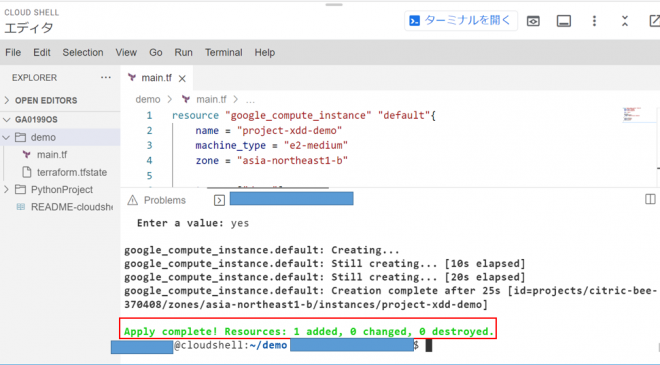Open Explorer panel more actions ellipsis
Image resolution: width=660 pixels, height=365 pixels.
pyautogui.click(x=106, y=77)
